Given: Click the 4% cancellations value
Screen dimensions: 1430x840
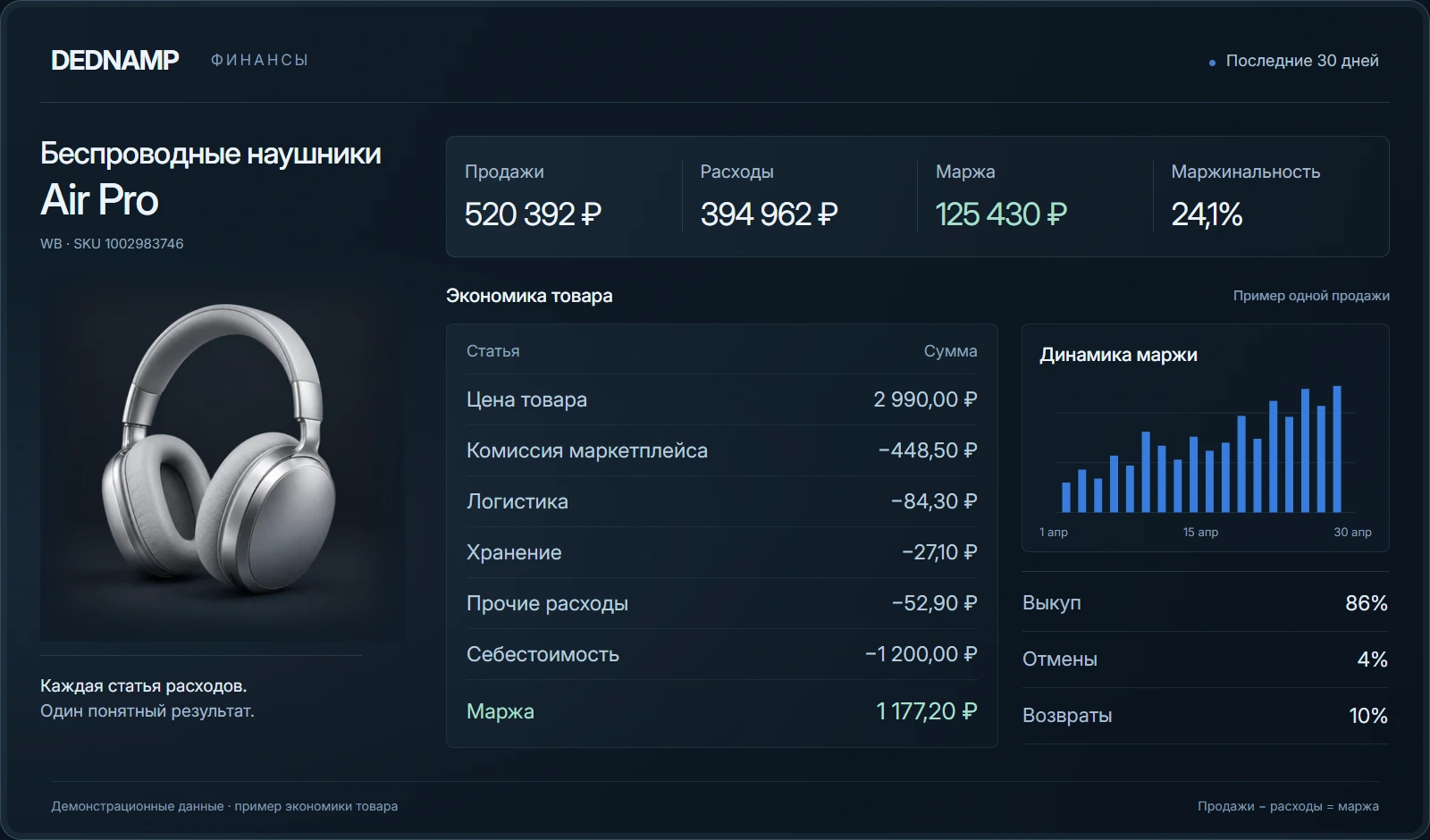Looking at the screenshot, I should pyautogui.click(x=1373, y=659).
